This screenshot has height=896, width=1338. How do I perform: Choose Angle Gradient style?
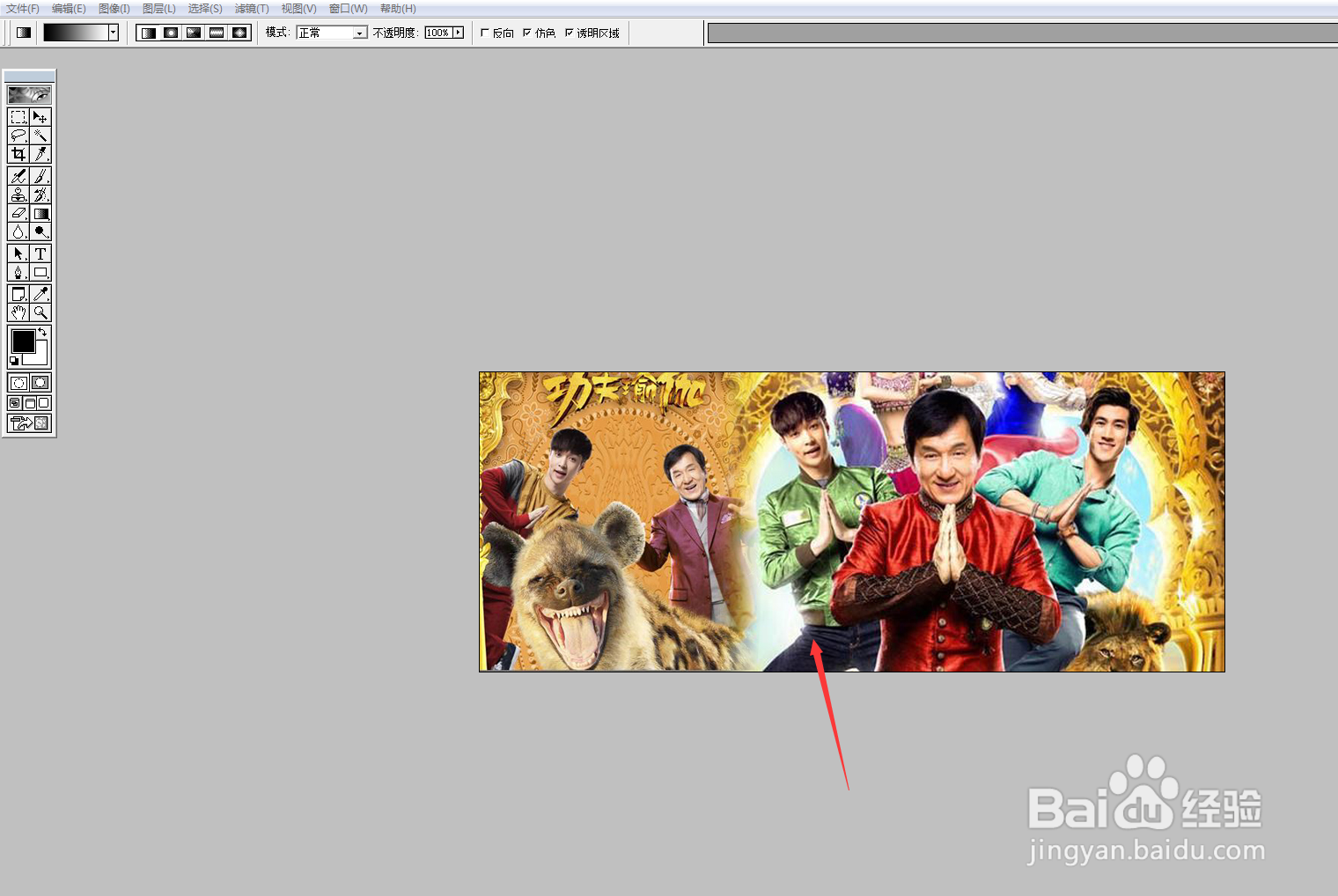coord(194,33)
